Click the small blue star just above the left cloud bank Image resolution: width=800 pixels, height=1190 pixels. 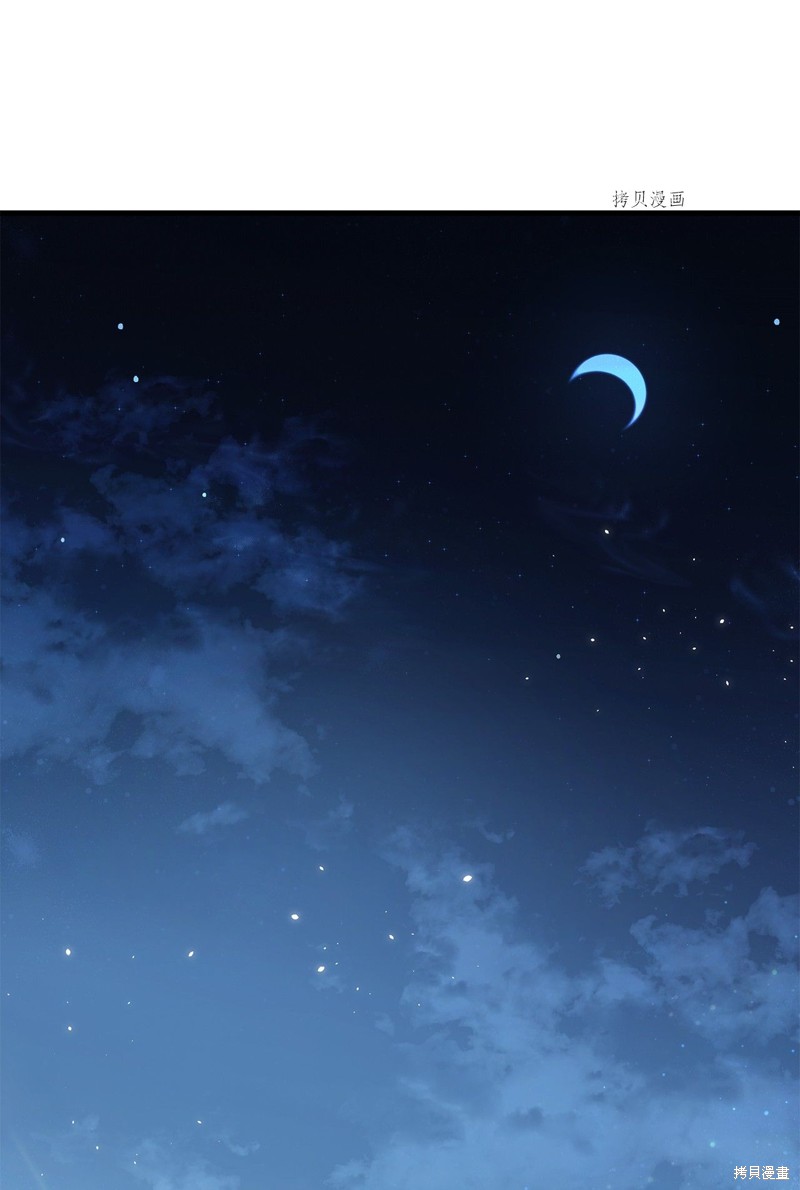pos(136,379)
